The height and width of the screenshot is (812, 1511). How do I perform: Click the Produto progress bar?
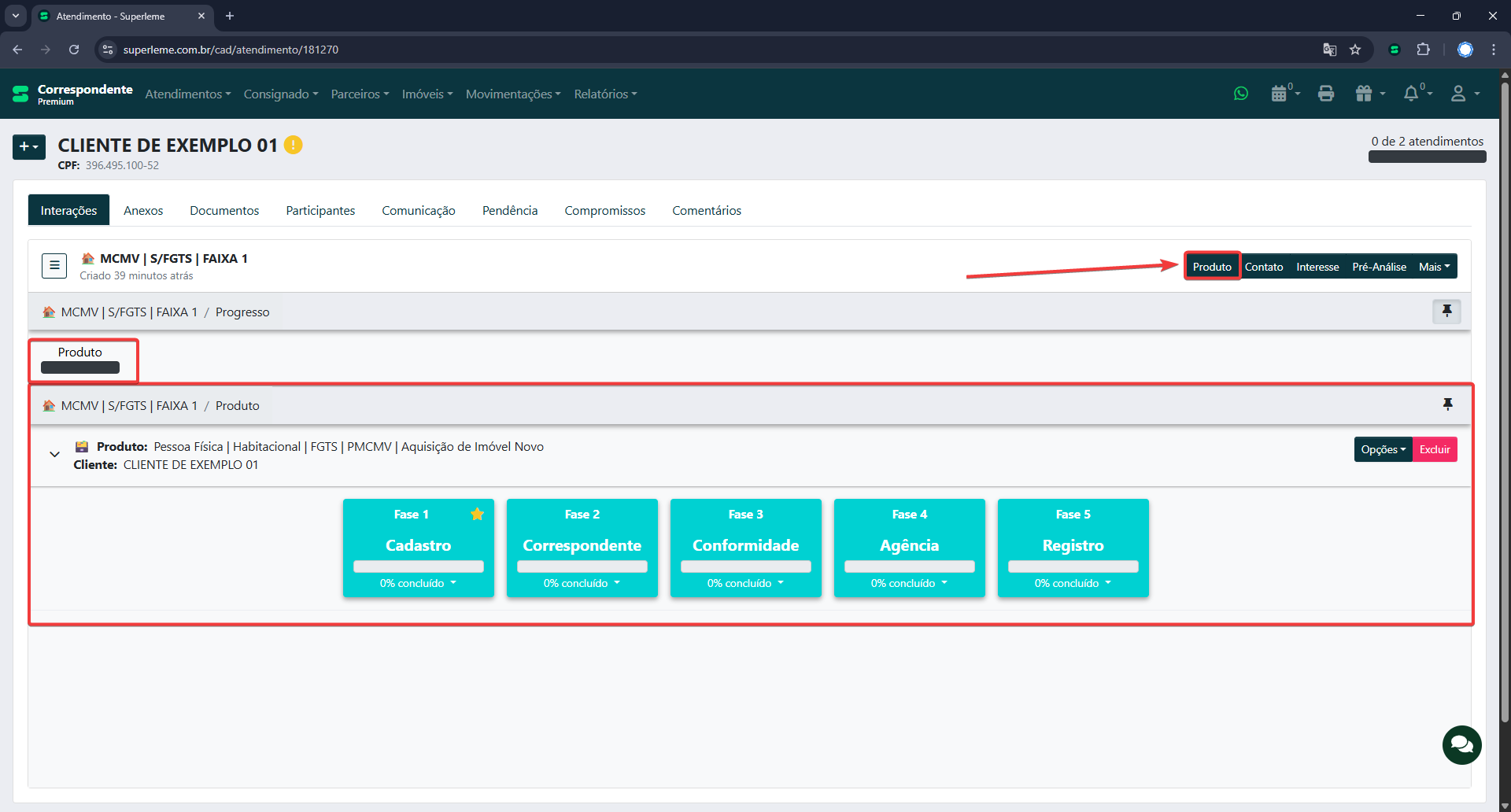pyautogui.click(x=80, y=367)
